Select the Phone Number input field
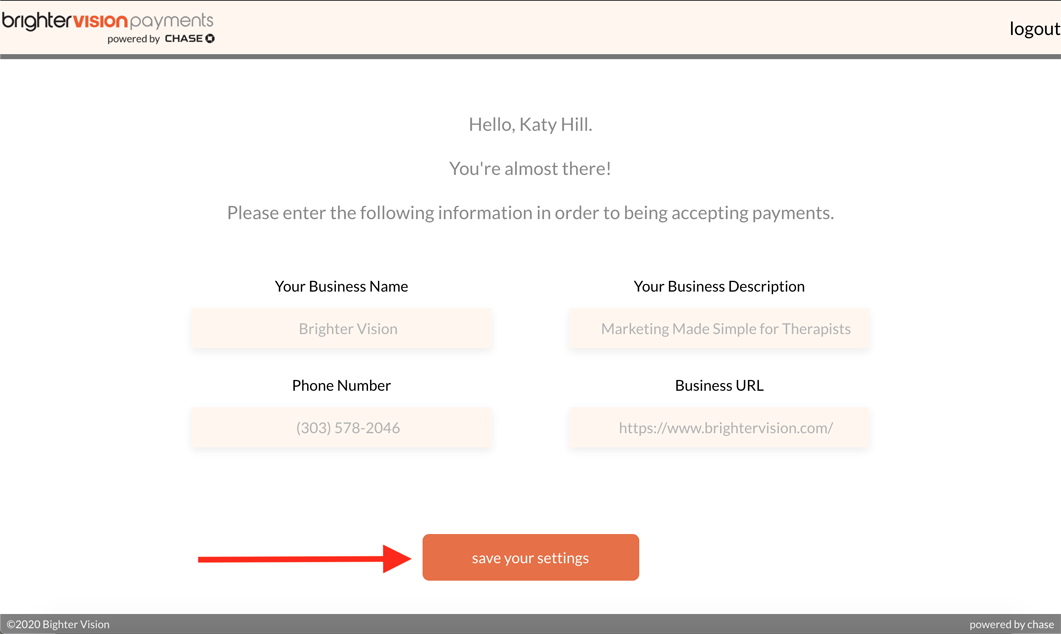 [x=341, y=428]
